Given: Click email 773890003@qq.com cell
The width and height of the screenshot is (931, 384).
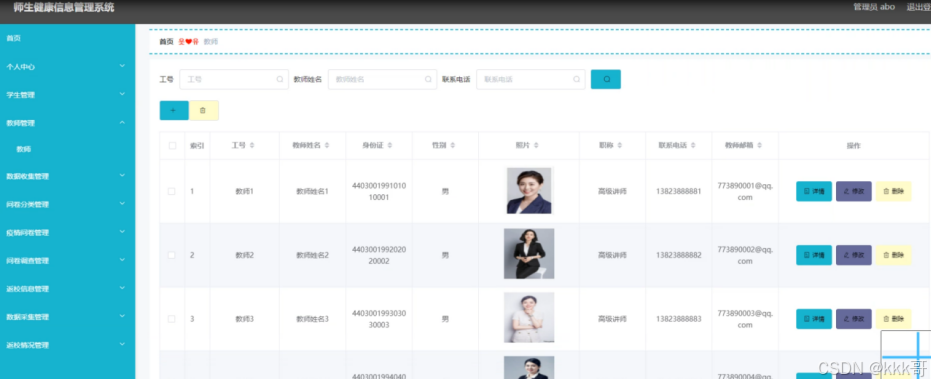Looking at the screenshot, I should click(x=745, y=319).
